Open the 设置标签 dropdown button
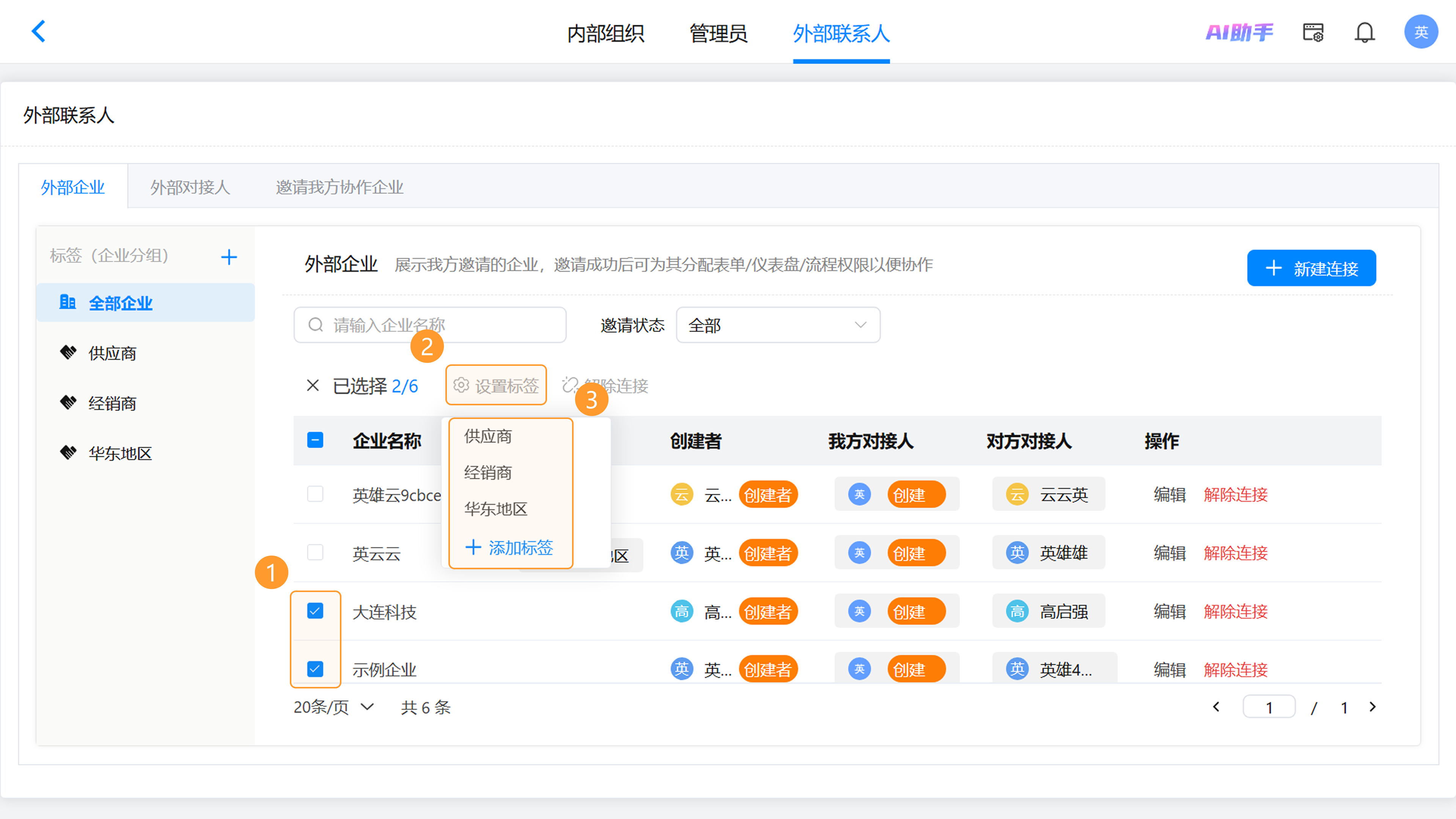Screen dimensions: 1456x819 496,385
